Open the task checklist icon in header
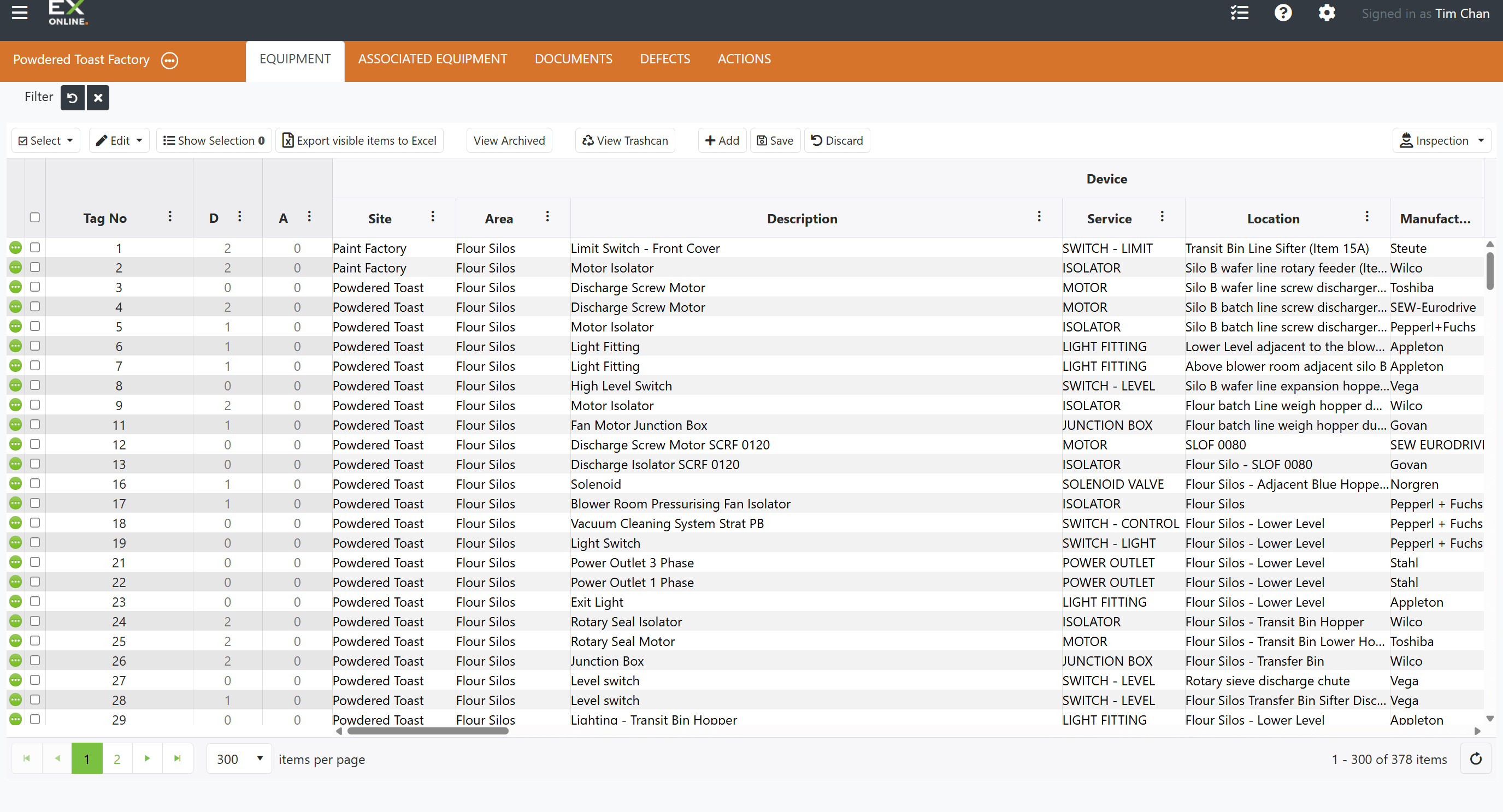 coord(1239,13)
